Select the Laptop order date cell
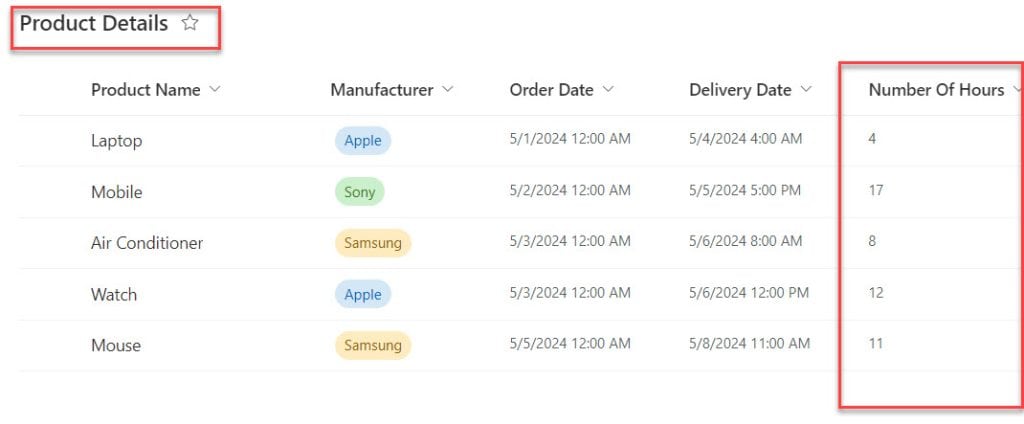The height and width of the screenshot is (424, 1024). point(570,139)
